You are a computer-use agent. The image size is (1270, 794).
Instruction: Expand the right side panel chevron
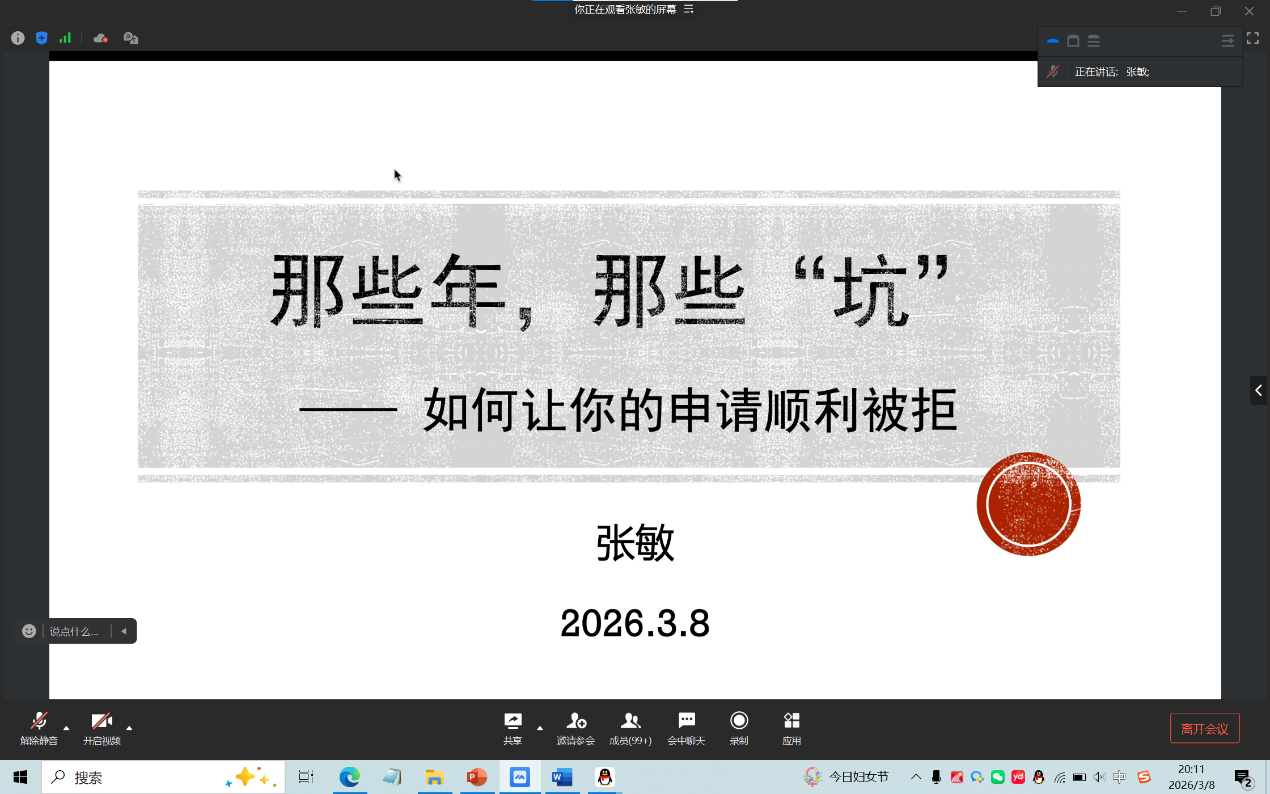coord(1258,390)
